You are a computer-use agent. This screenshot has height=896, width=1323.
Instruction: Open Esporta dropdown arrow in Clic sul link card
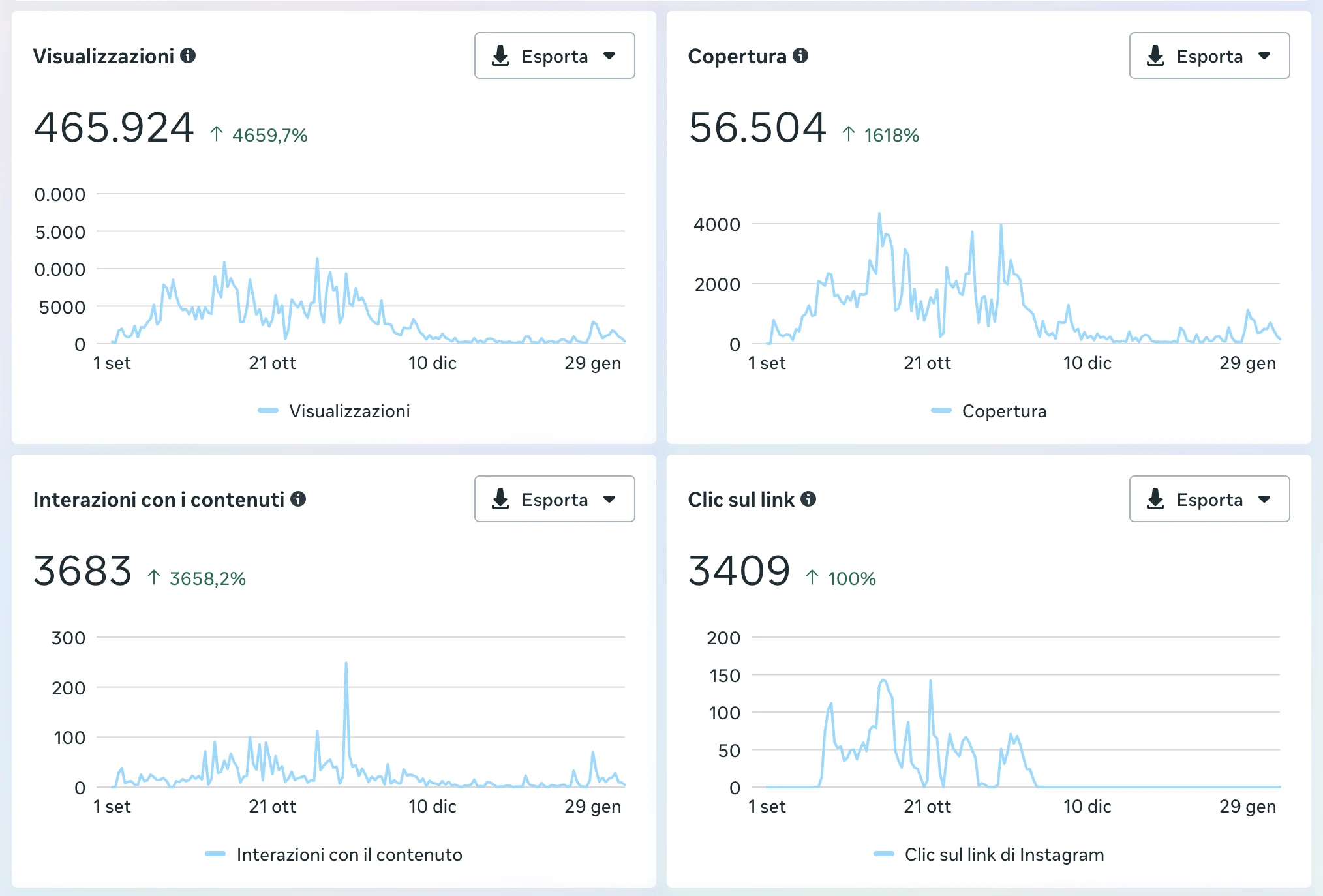tap(1265, 500)
